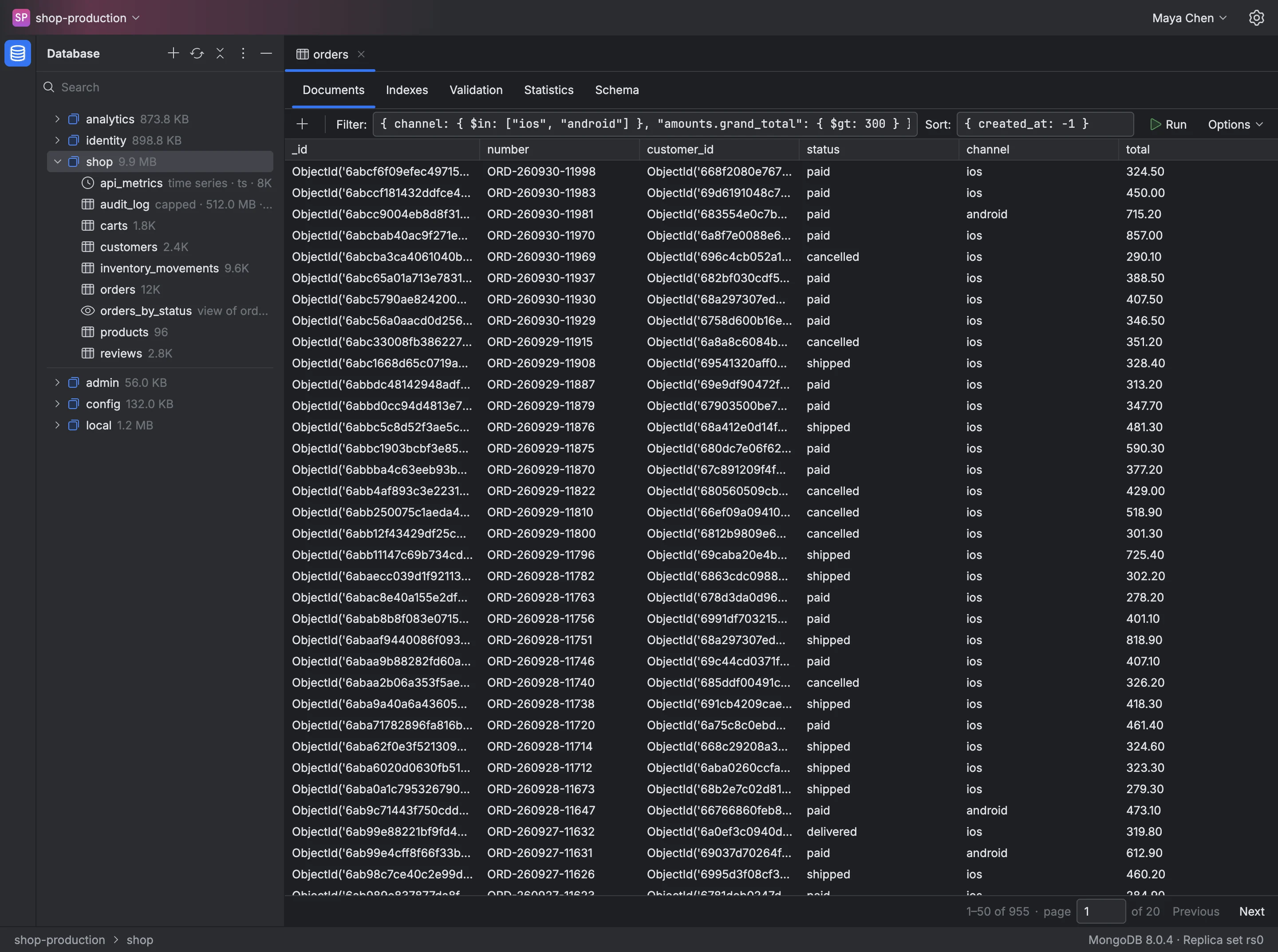This screenshot has height=952, width=1278.
Task: Refresh the database tree
Action: [x=197, y=54]
